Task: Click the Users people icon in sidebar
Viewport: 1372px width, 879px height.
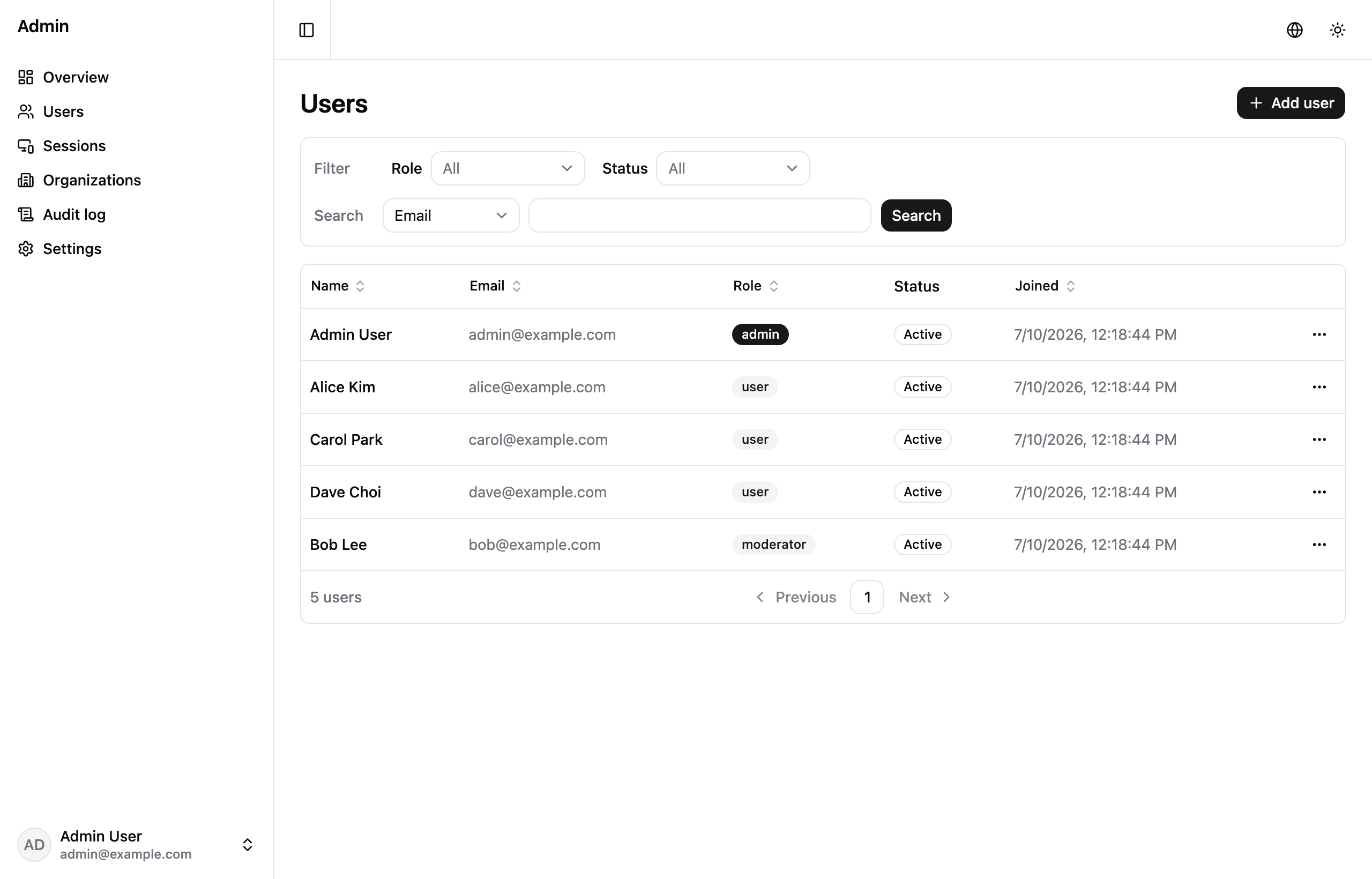Action: (x=26, y=111)
